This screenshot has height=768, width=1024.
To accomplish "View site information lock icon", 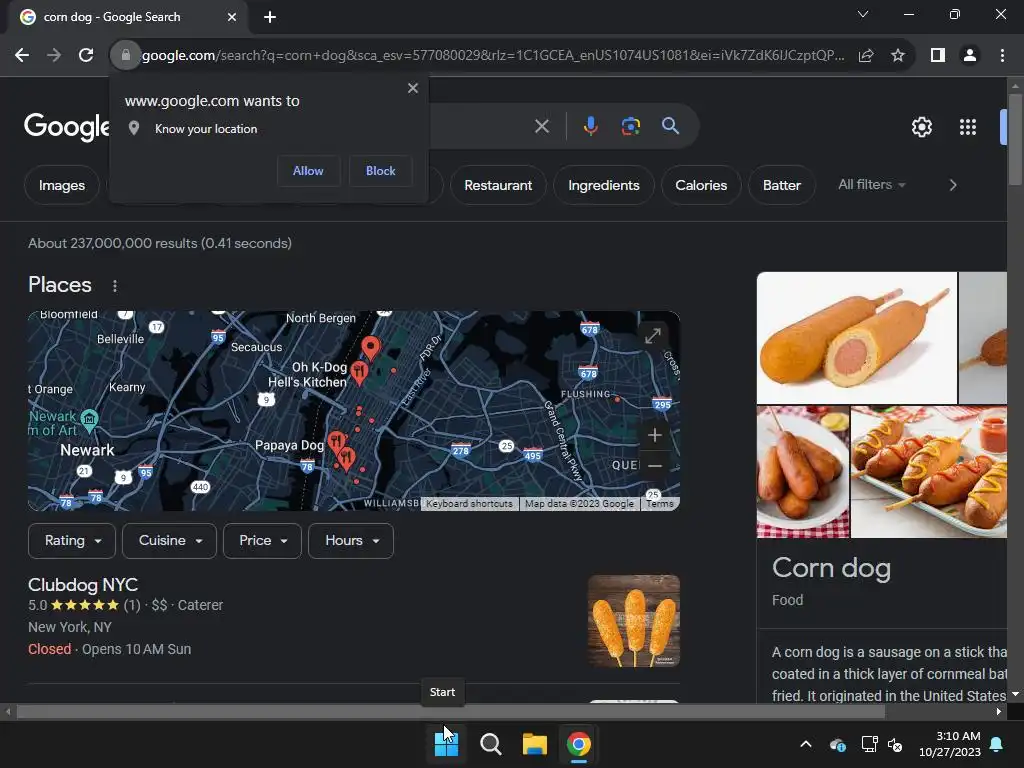I will (126, 56).
